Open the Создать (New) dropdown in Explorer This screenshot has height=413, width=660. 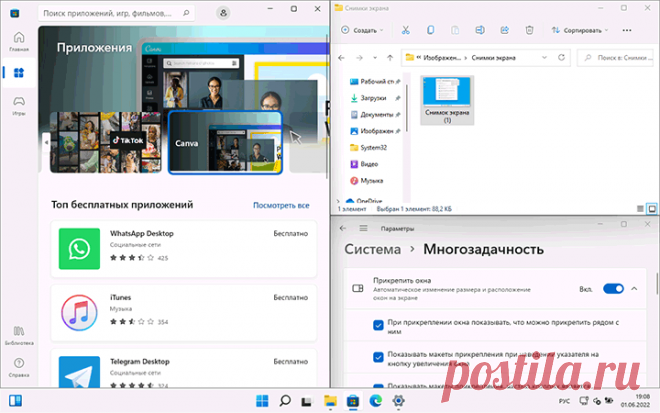click(x=362, y=30)
